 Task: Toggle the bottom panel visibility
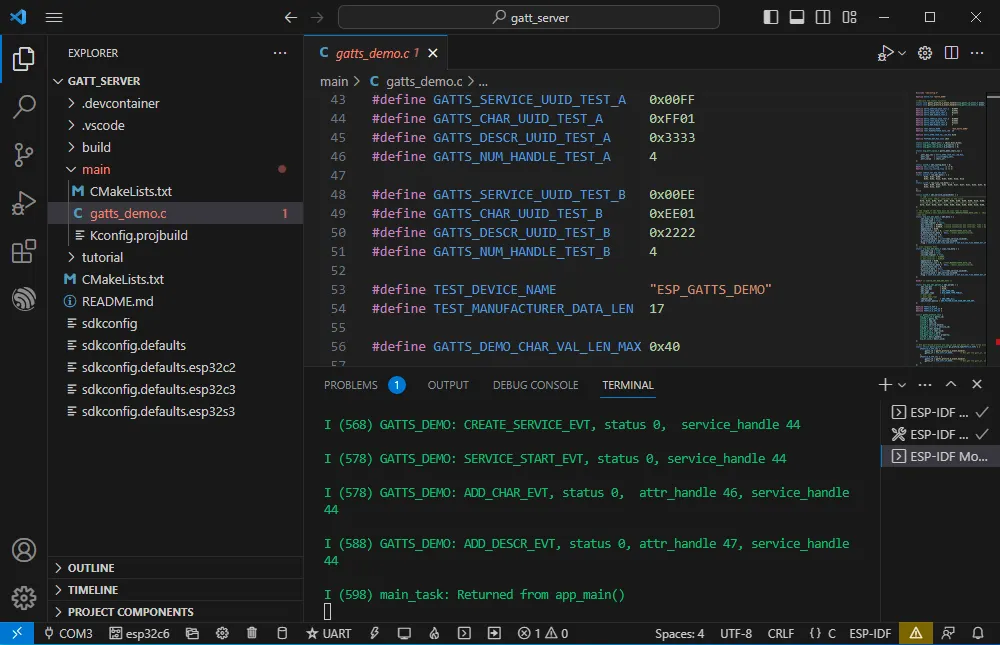point(797,17)
